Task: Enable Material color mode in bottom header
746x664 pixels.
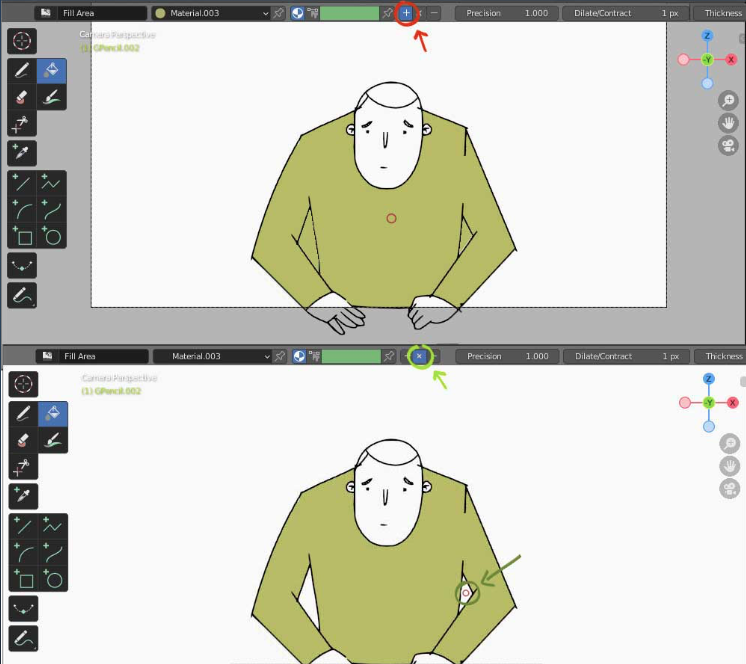Action: pos(299,356)
